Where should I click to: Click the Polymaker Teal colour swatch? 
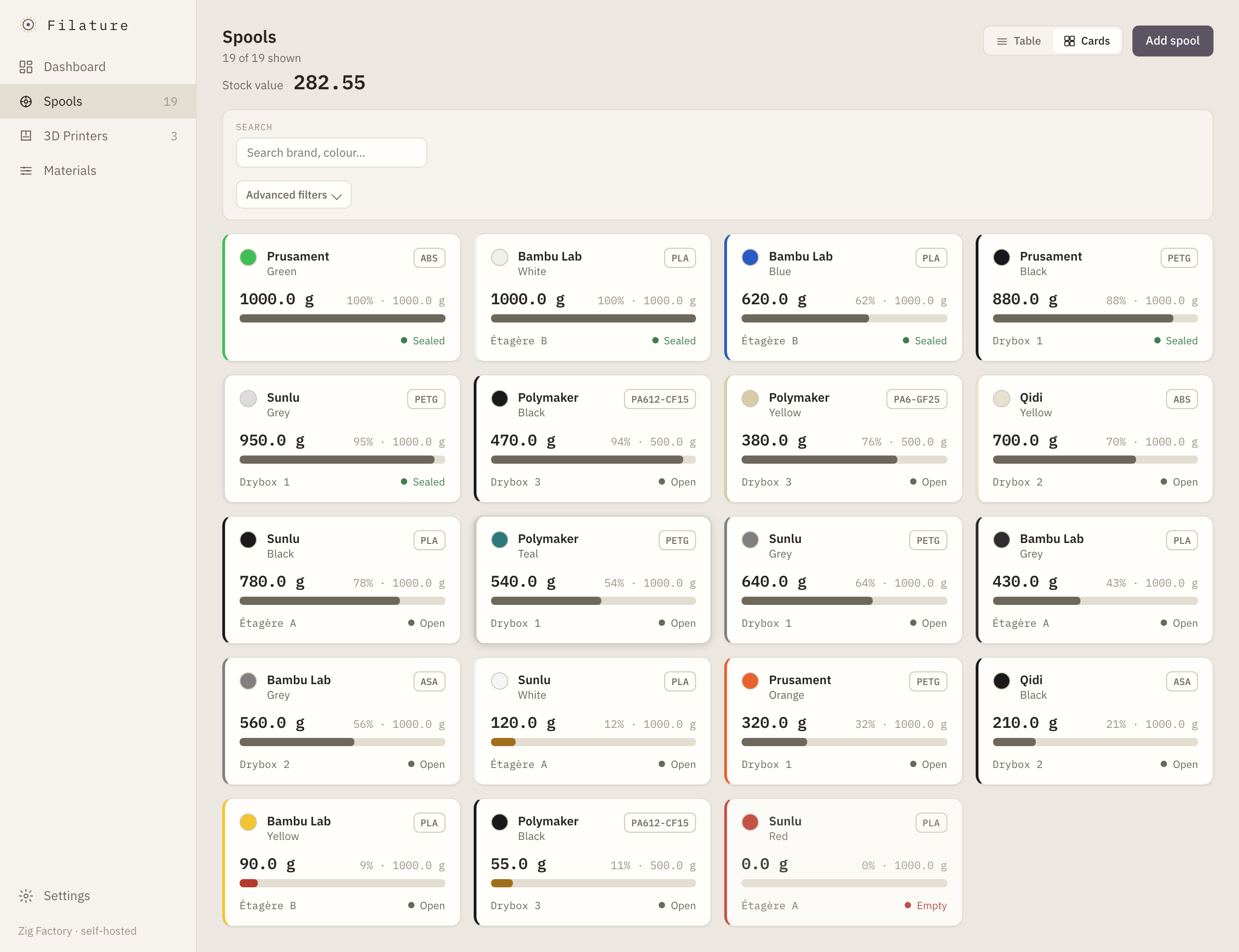click(499, 539)
